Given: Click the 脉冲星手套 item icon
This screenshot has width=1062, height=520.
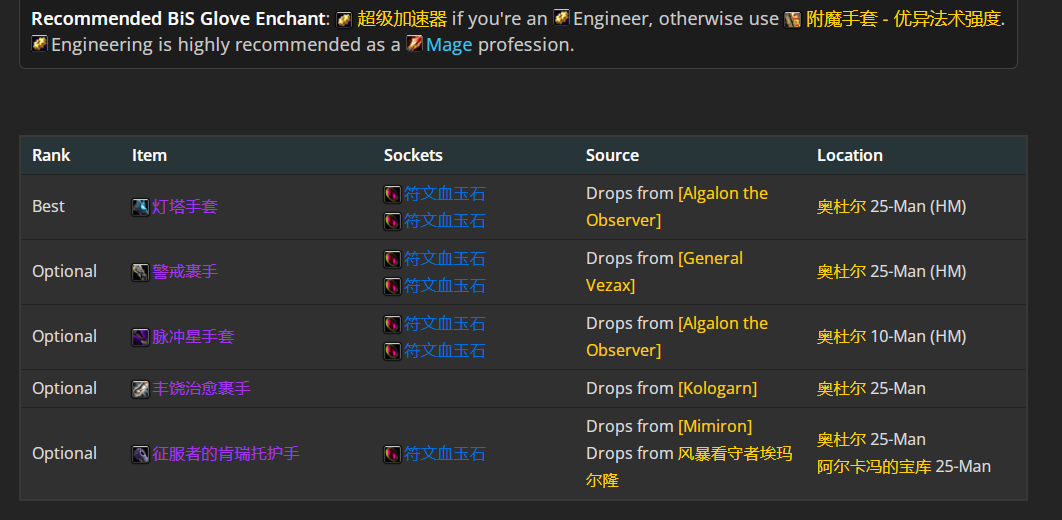Looking at the screenshot, I should pyautogui.click(x=141, y=337).
